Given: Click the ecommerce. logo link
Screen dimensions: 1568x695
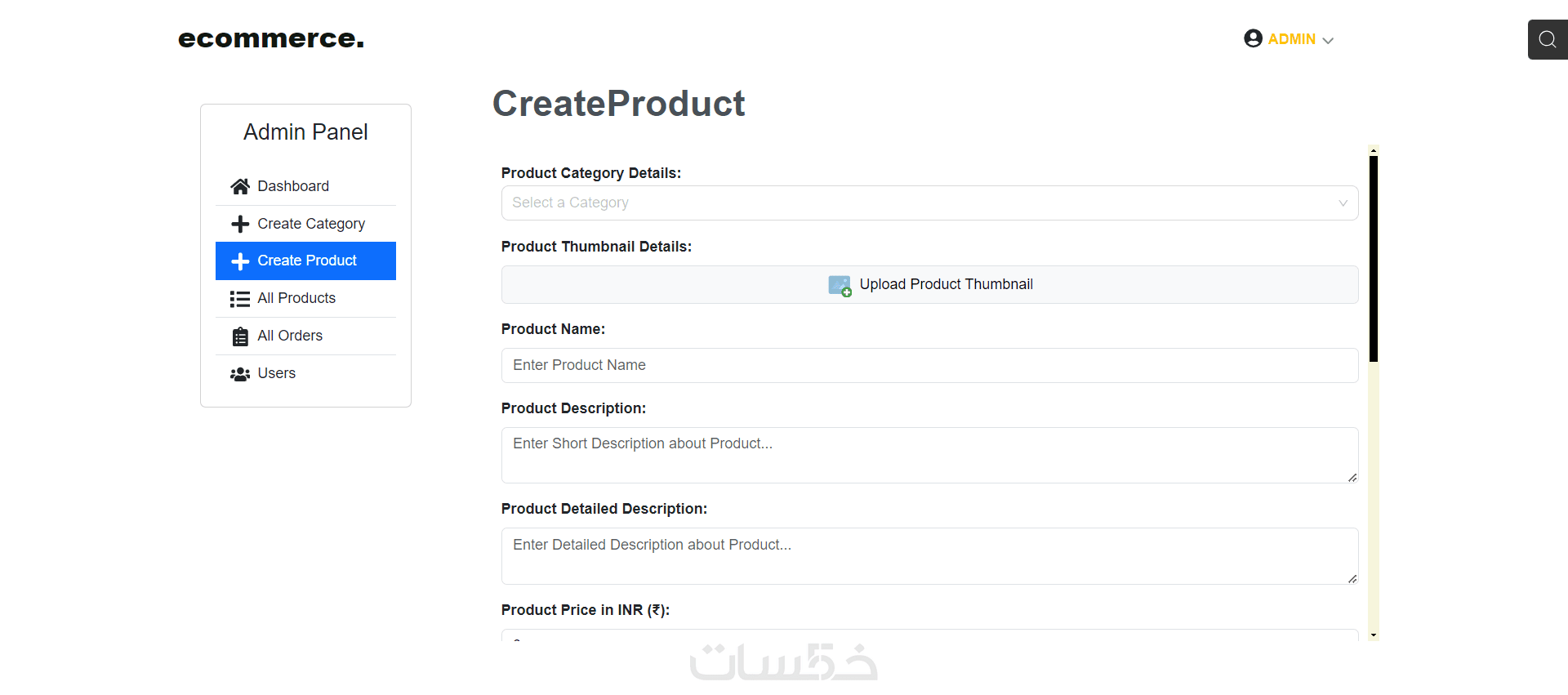Looking at the screenshot, I should (x=271, y=38).
